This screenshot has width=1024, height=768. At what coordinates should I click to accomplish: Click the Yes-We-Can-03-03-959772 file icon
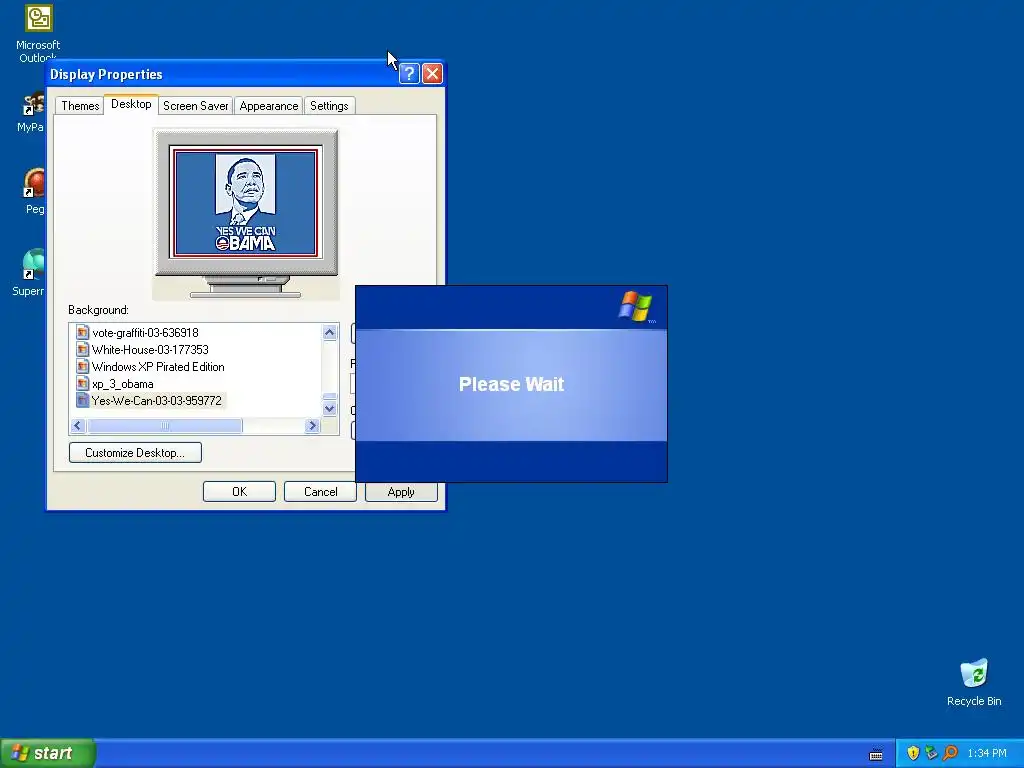pyautogui.click(x=82, y=400)
